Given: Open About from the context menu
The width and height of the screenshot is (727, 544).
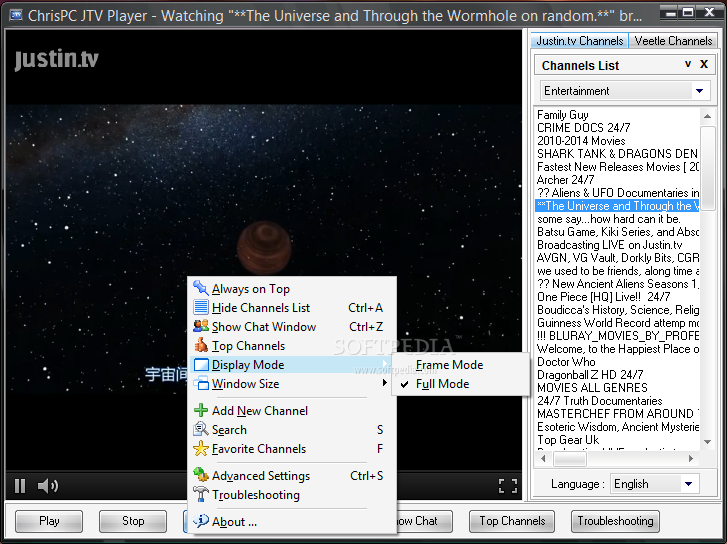Looking at the screenshot, I should tap(292, 521).
